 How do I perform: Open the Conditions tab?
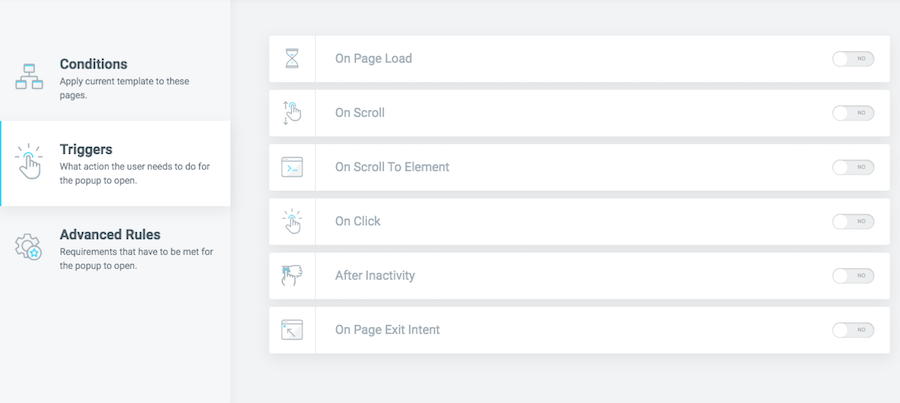(115, 78)
